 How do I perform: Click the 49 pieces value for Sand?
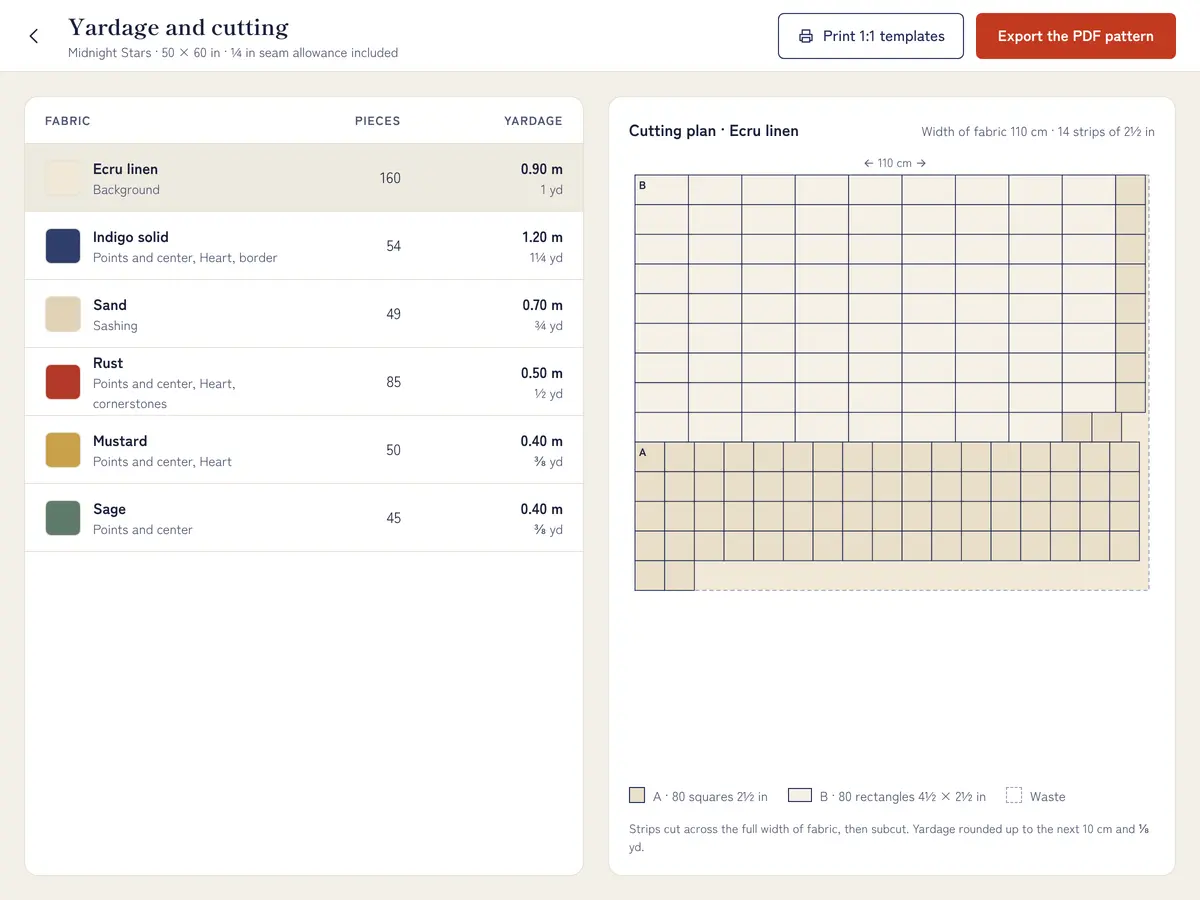pyautogui.click(x=393, y=314)
